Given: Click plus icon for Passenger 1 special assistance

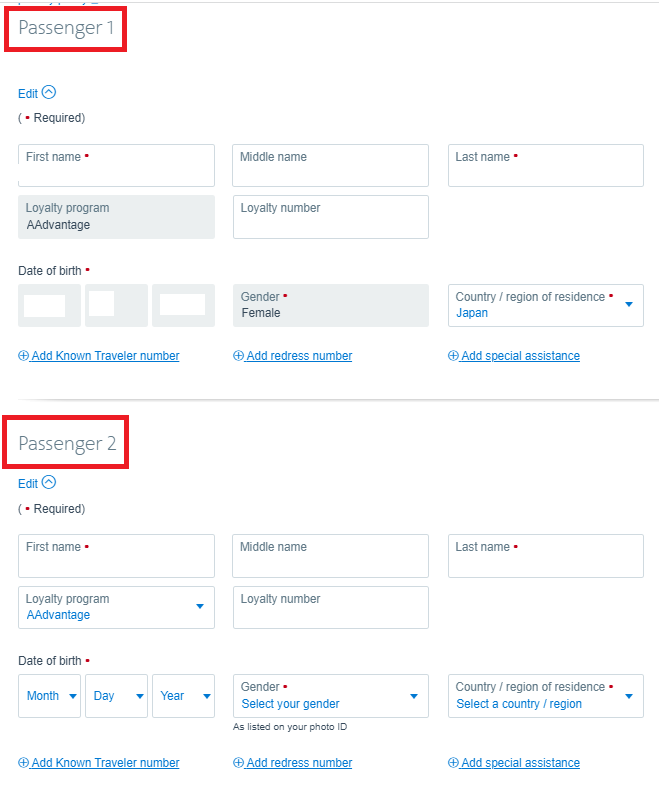Looking at the screenshot, I should (x=453, y=355).
